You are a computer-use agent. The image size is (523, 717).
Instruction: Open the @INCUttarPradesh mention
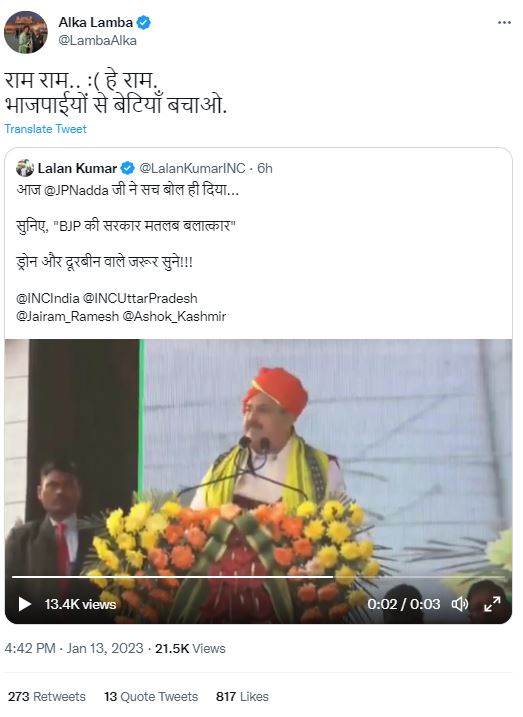coord(140,298)
